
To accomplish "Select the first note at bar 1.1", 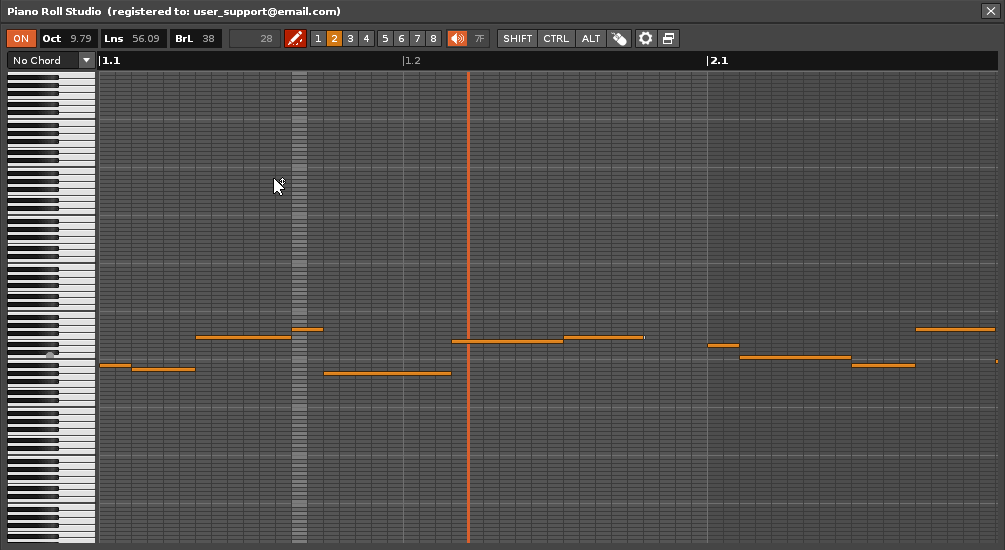I will click(x=115, y=365).
